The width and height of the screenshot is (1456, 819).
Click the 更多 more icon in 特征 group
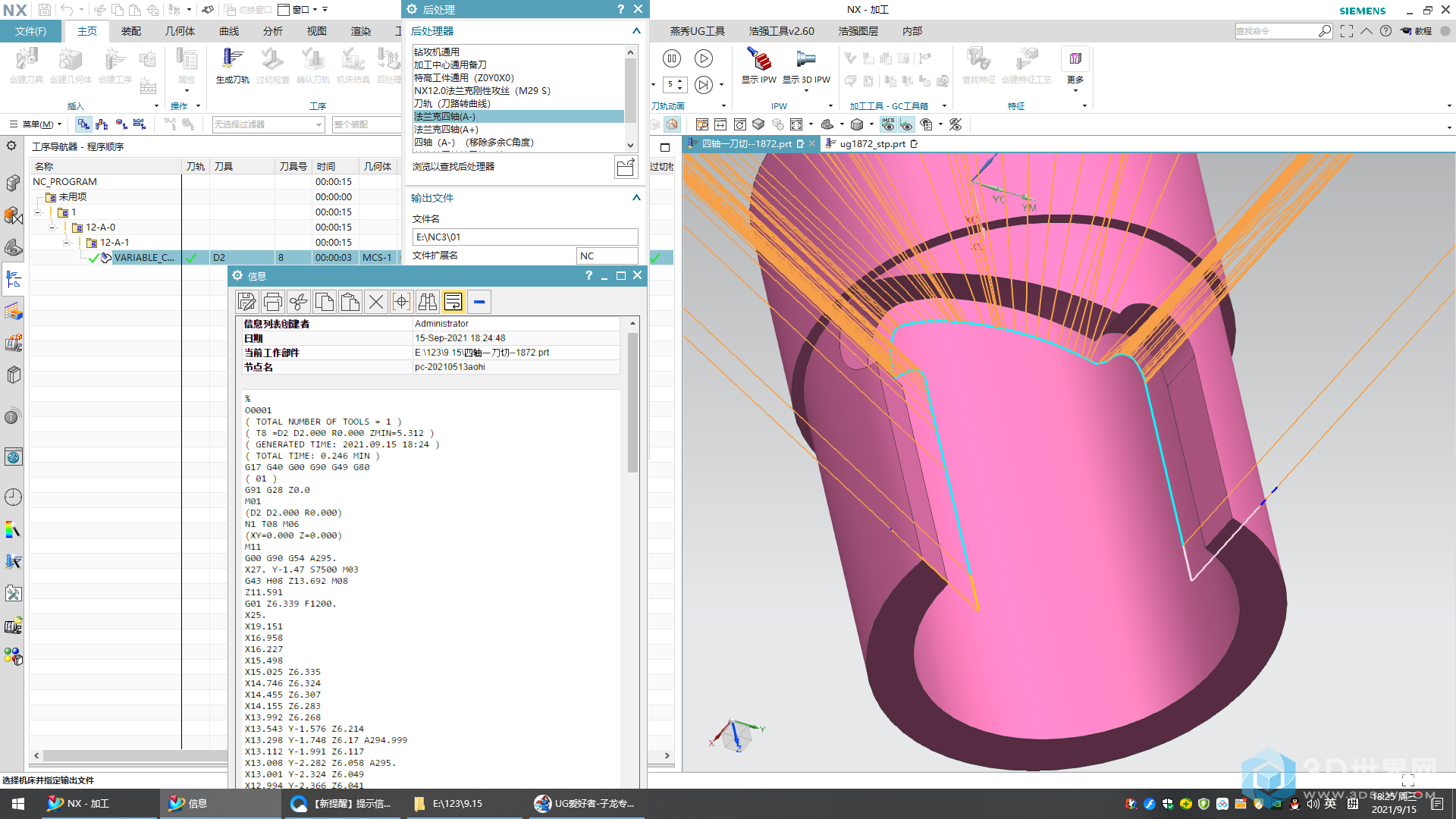pos(1075,58)
